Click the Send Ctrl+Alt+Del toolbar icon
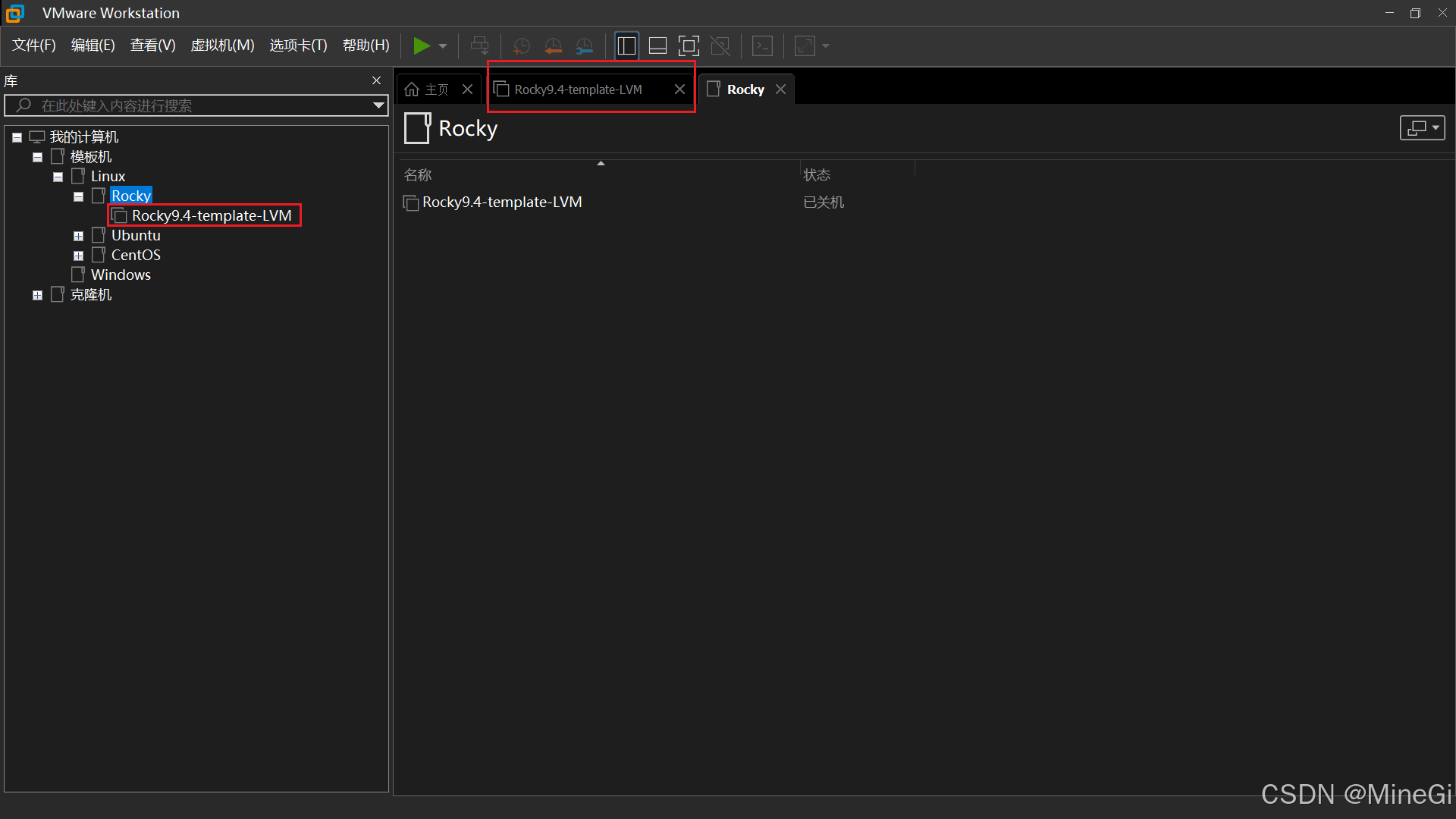 tap(479, 46)
